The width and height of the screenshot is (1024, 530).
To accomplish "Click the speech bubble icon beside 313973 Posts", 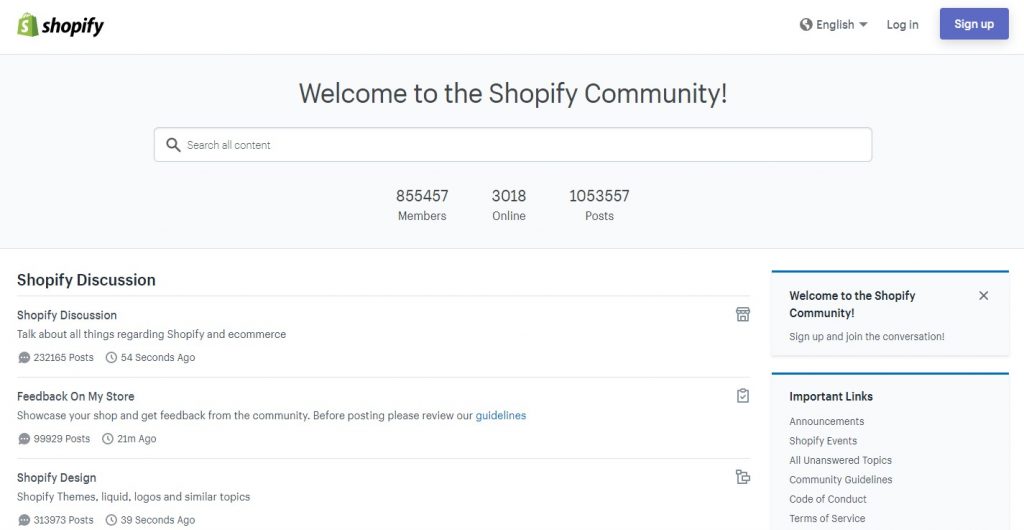I will click(x=24, y=520).
